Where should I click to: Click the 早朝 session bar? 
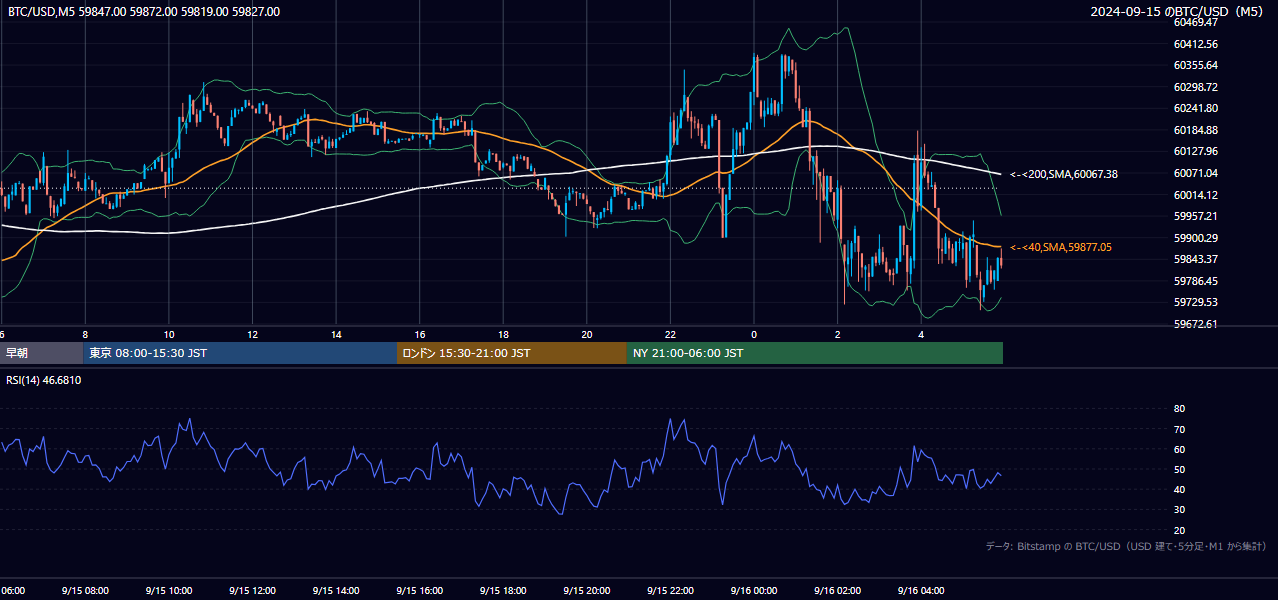(x=41, y=353)
